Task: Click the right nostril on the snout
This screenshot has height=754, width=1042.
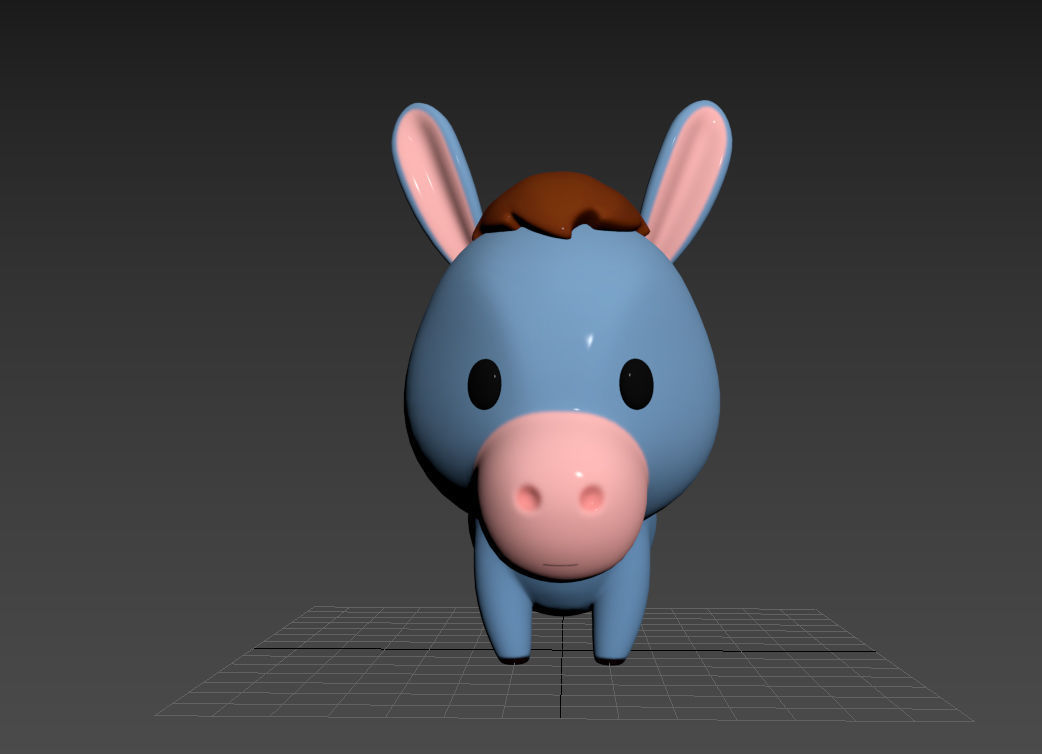Action: 591,498
